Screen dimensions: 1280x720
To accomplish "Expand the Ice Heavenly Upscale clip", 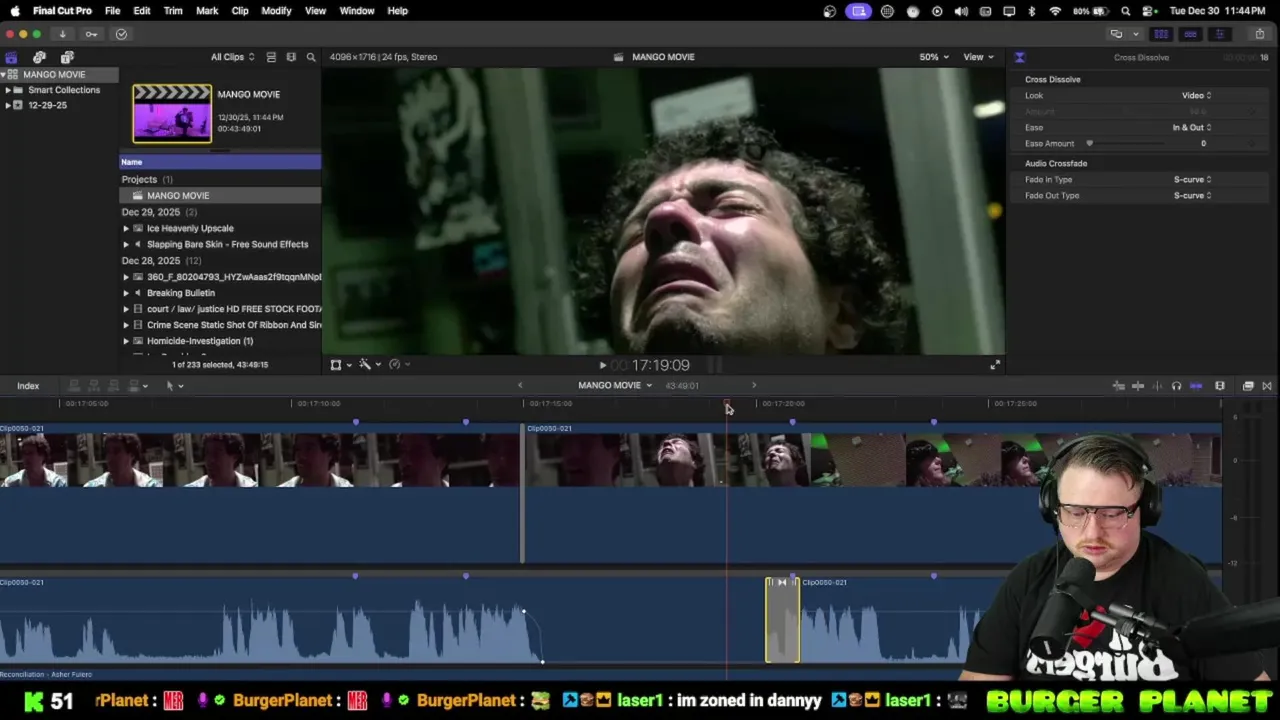I will [x=126, y=228].
